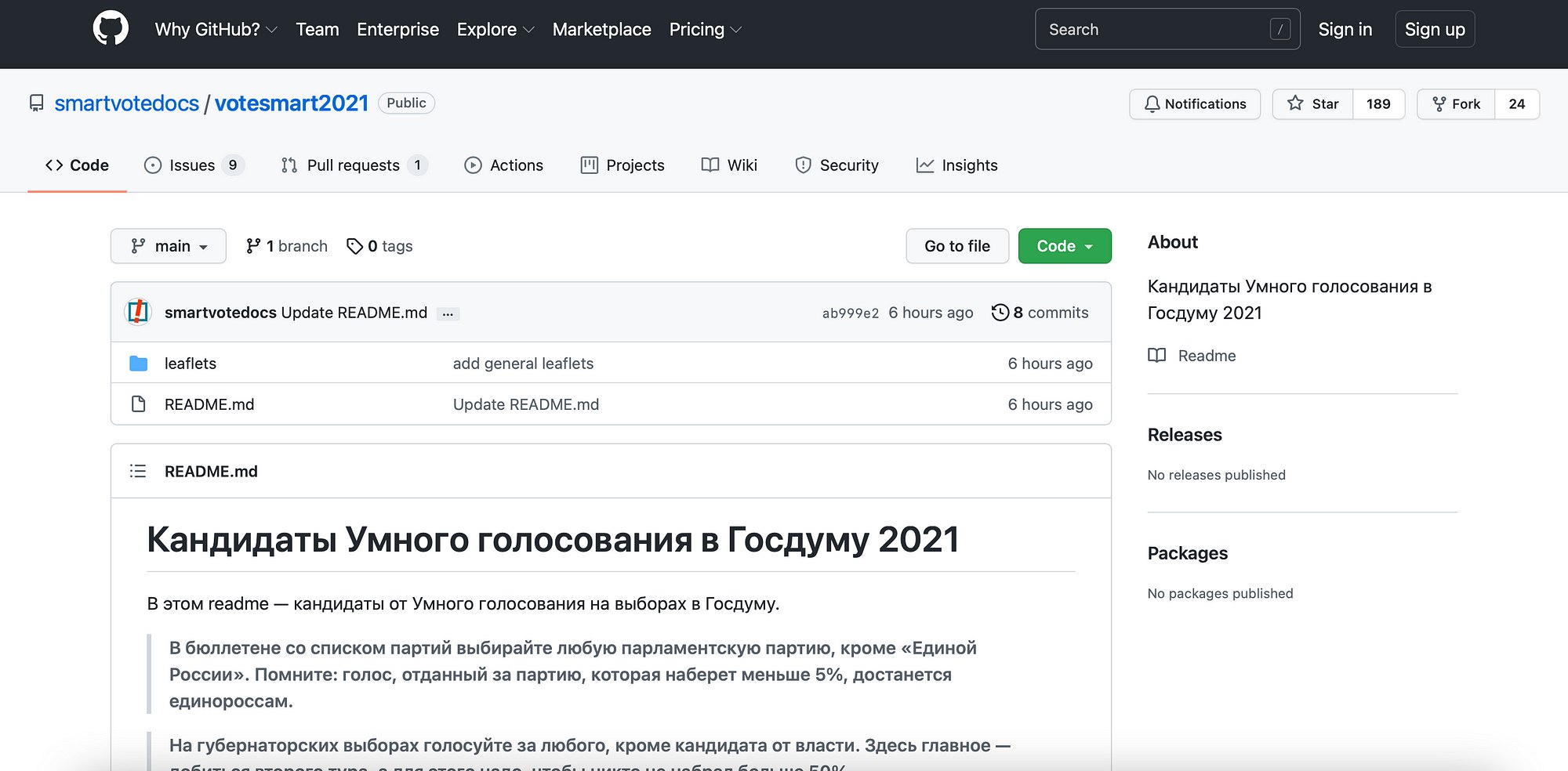Click the 'Public' repository visibility label
Image resolution: width=1568 pixels, height=771 pixels.
click(x=406, y=103)
